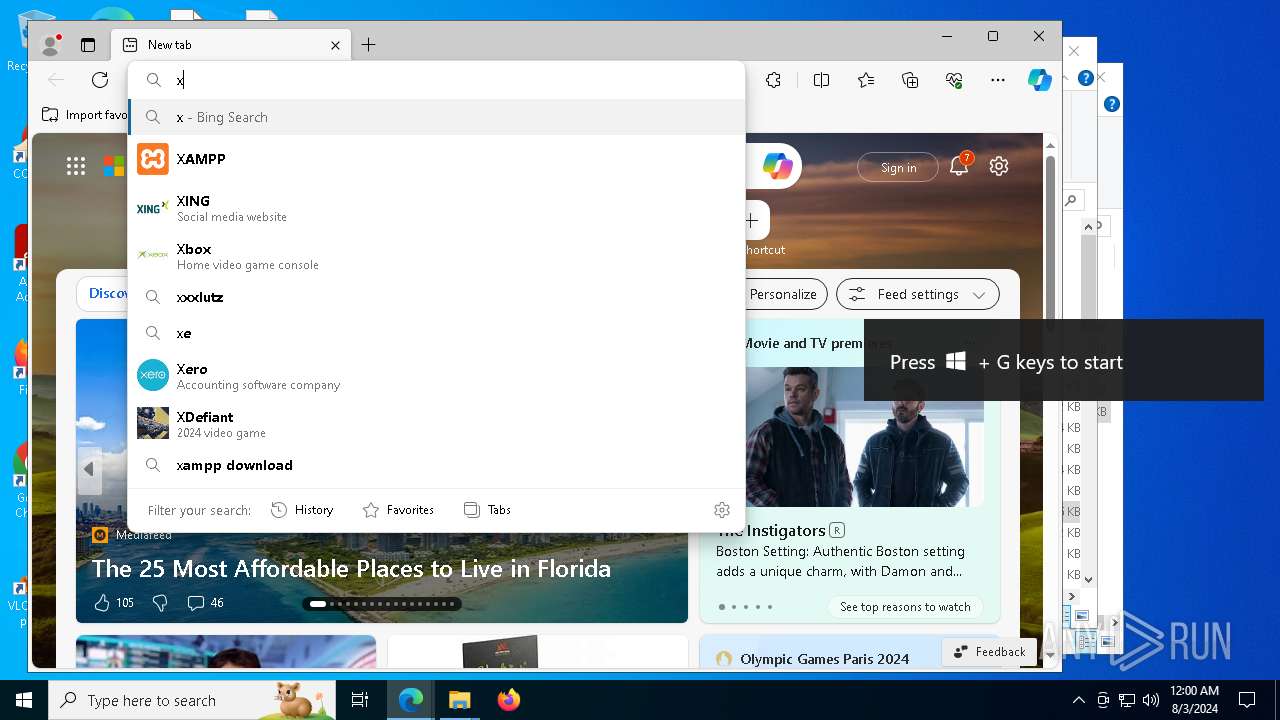Select the xampp download suggestion
Image resolution: width=1280 pixels, height=720 pixels.
437,465
